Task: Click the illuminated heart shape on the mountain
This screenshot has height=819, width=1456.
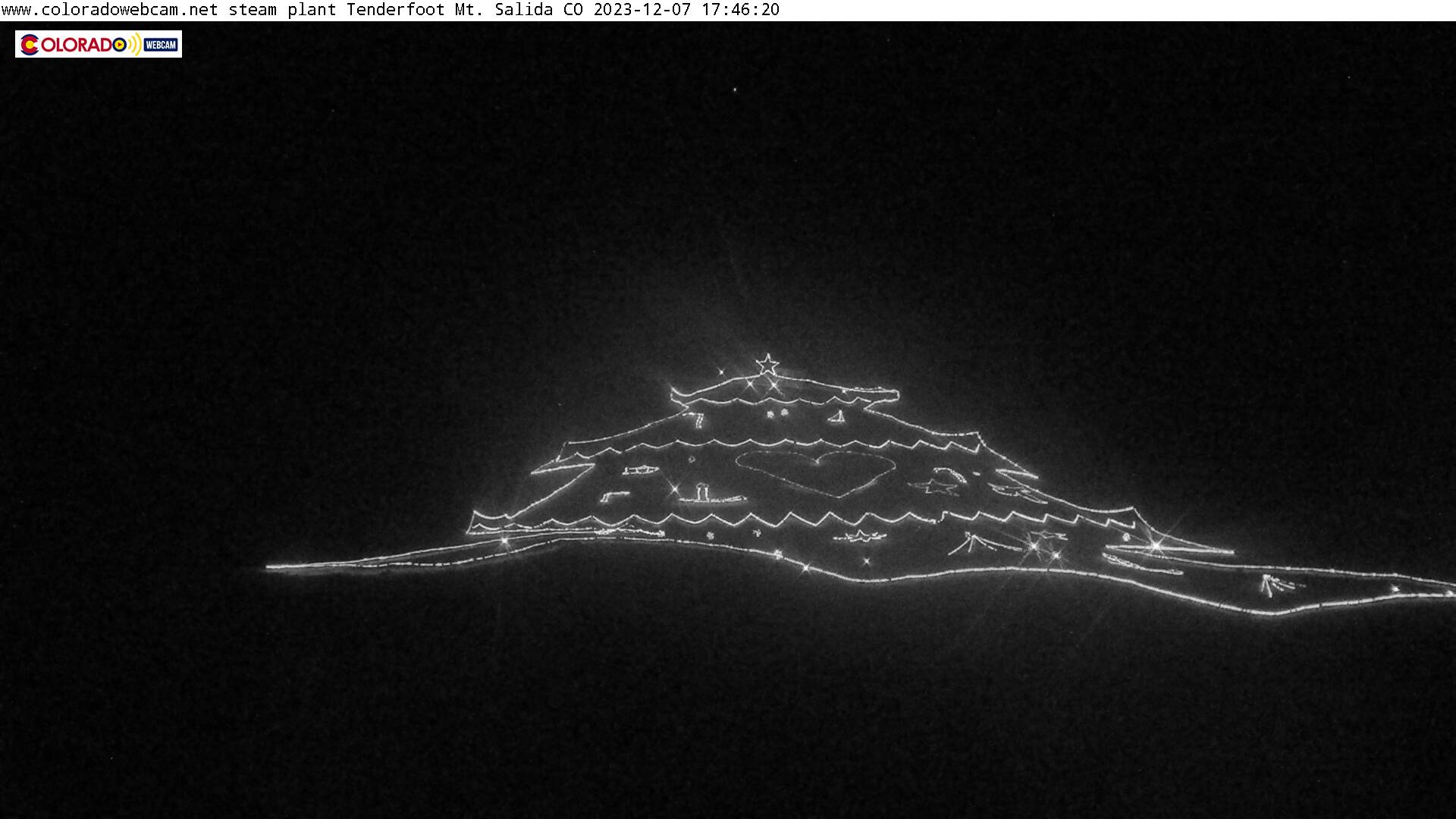Action: [x=815, y=473]
